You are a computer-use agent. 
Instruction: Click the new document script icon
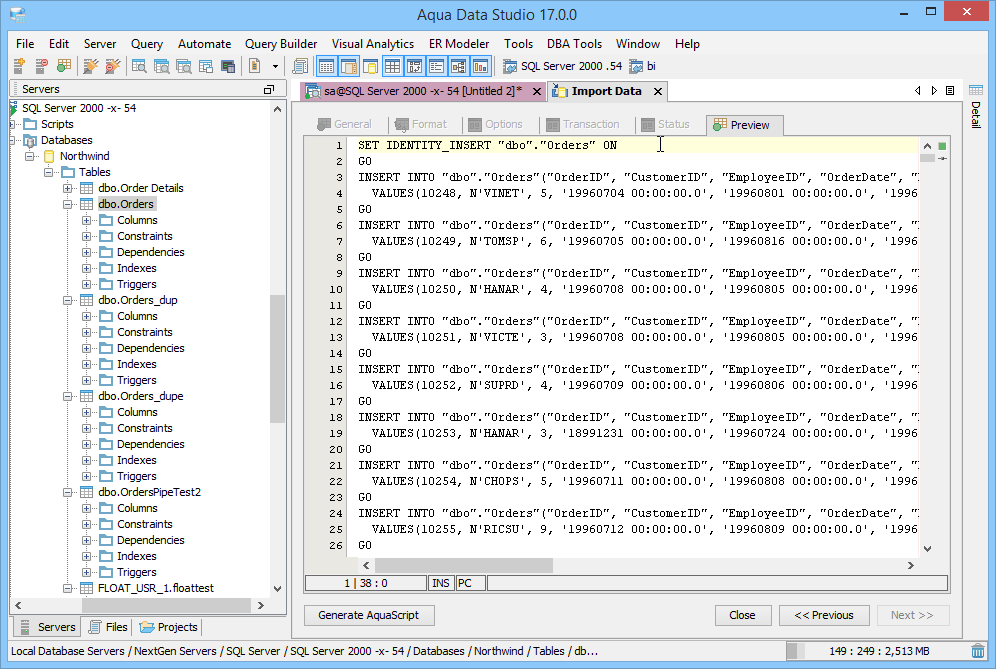255,66
